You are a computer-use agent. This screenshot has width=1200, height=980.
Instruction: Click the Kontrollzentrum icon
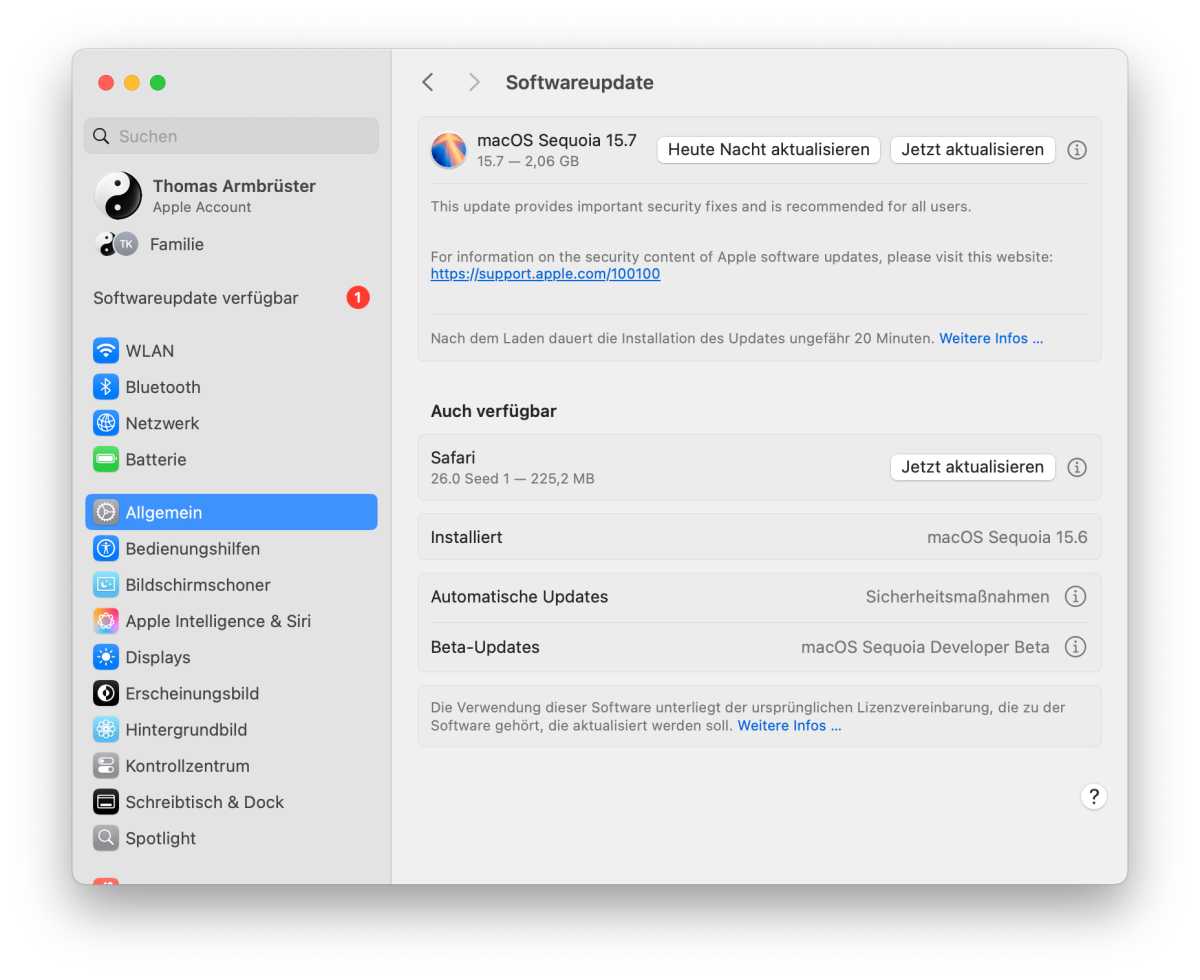point(106,766)
